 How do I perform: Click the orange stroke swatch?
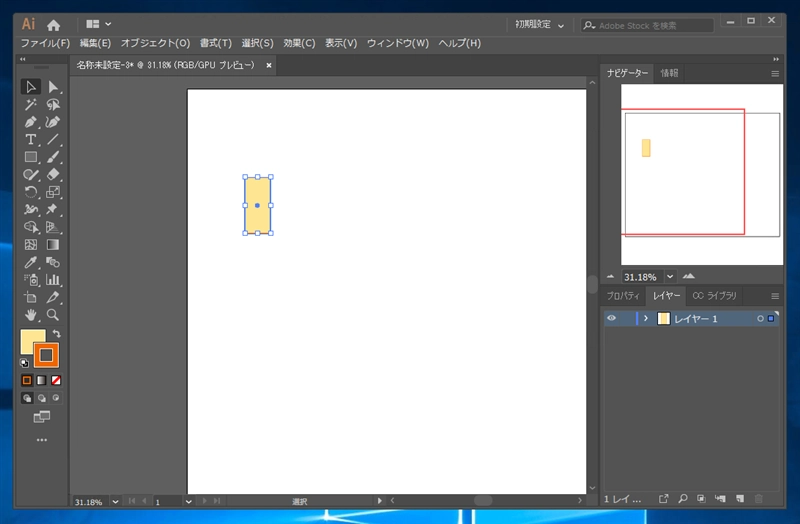pos(46,355)
